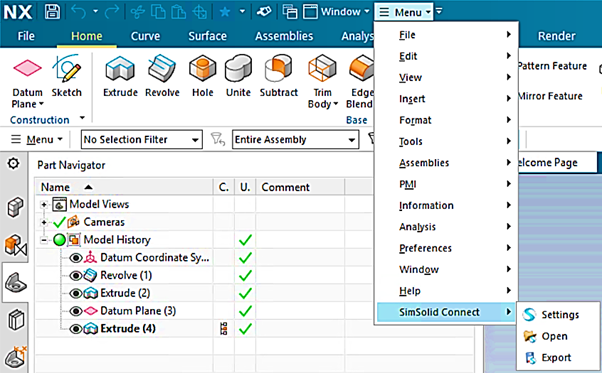
Task: Switch to the Assemblies ribbon tab
Action: coord(284,36)
